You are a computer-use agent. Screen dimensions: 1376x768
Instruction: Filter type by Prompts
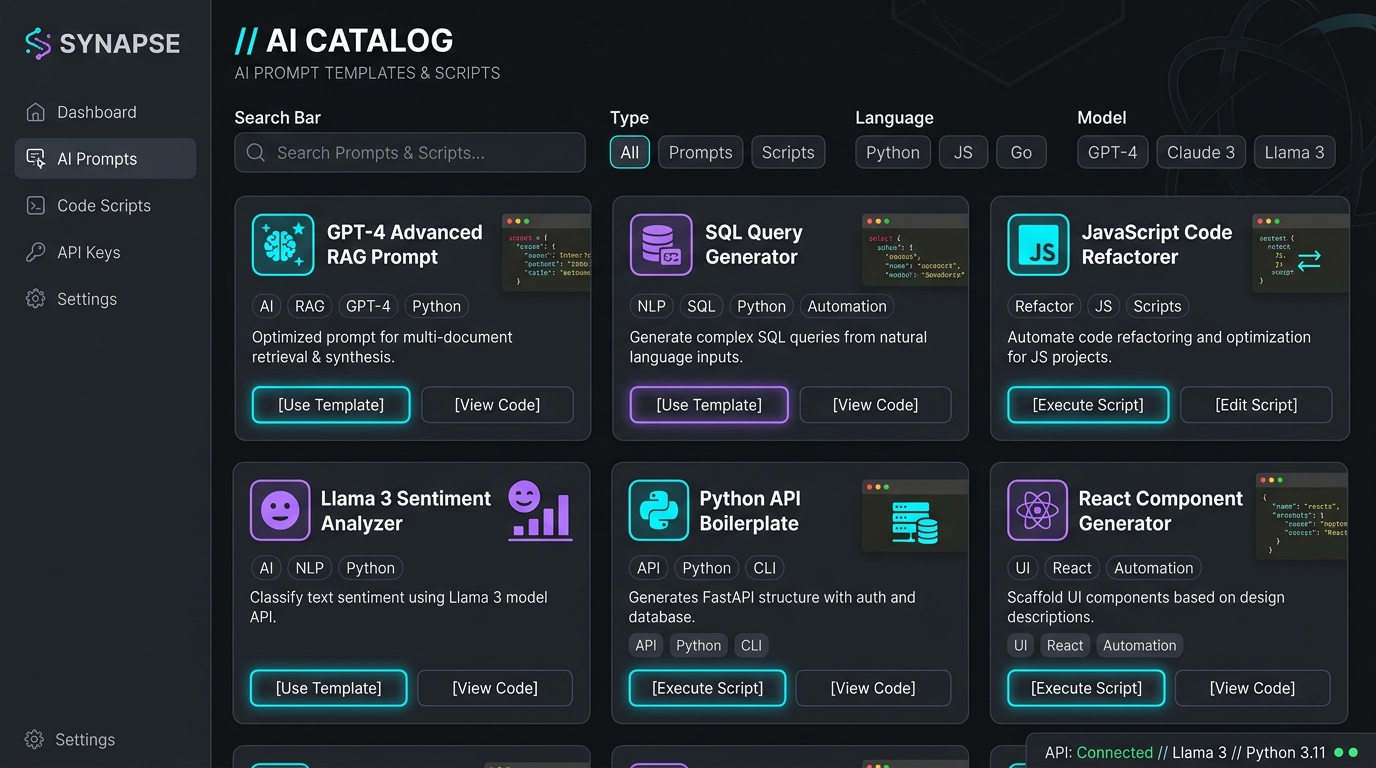[700, 153]
